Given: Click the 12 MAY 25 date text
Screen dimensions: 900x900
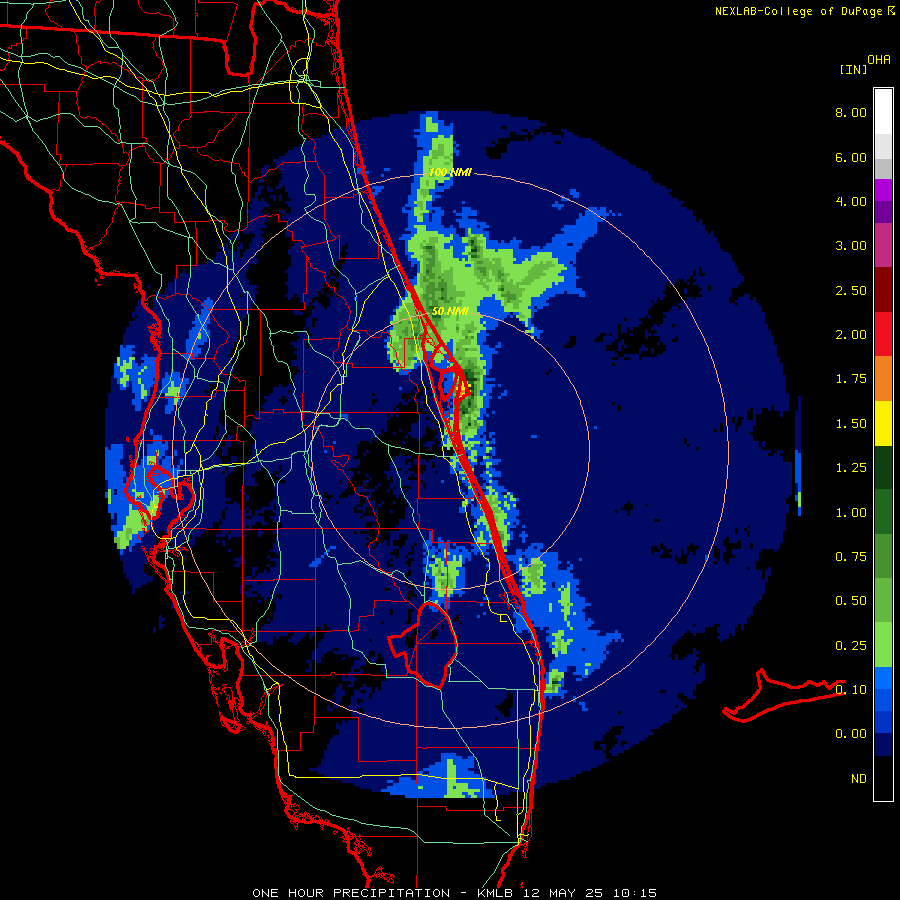Looking at the screenshot, I should pyautogui.click(x=562, y=893).
